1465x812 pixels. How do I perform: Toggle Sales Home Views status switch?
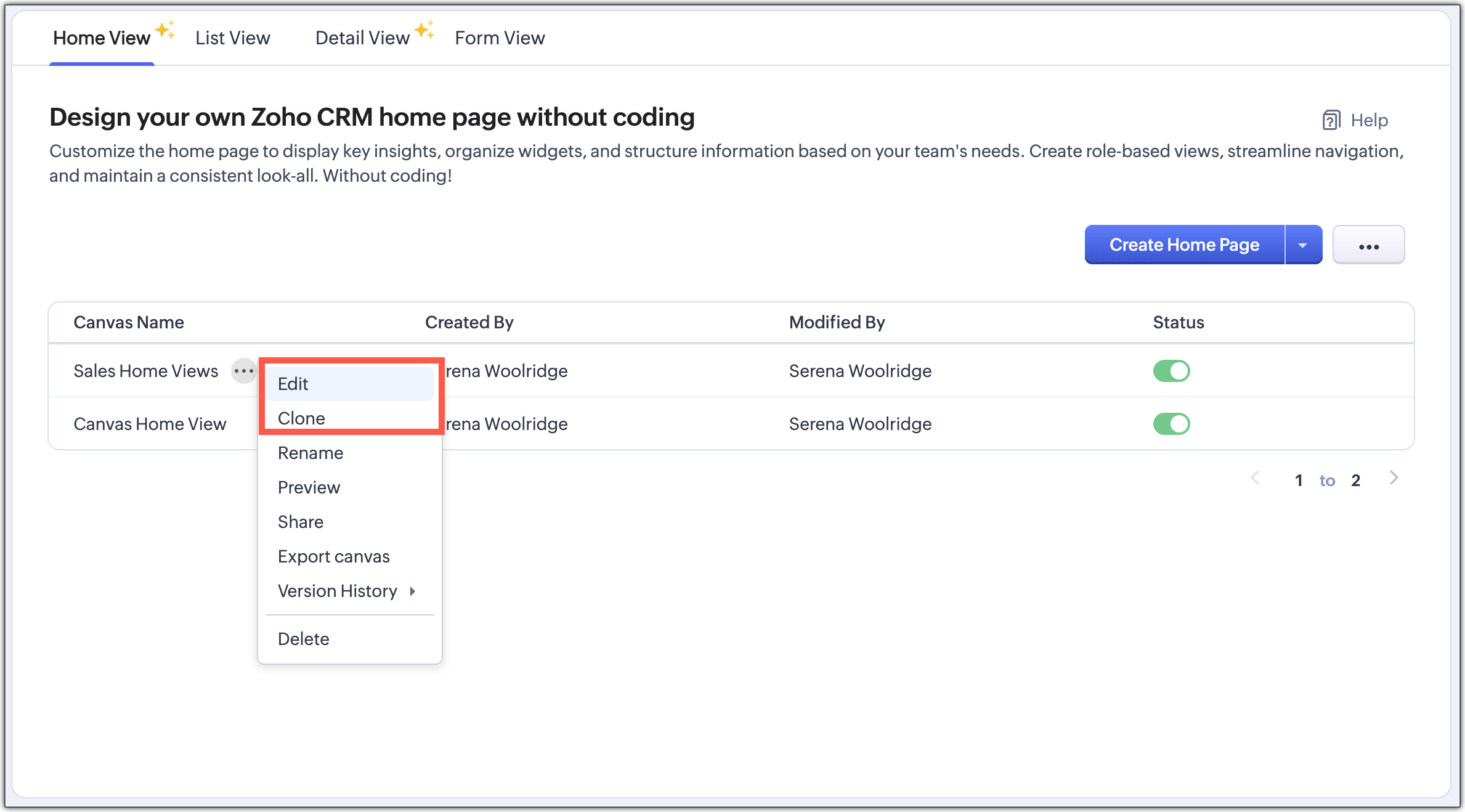point(1171,371)
